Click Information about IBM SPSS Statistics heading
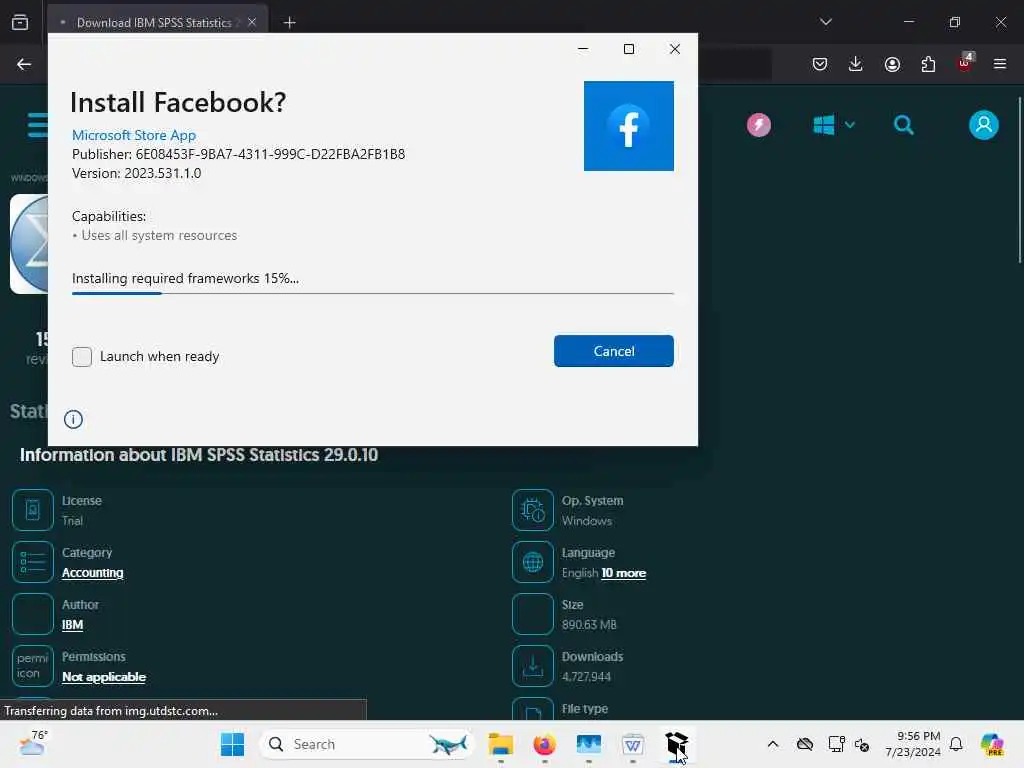 tap(199, 455)
